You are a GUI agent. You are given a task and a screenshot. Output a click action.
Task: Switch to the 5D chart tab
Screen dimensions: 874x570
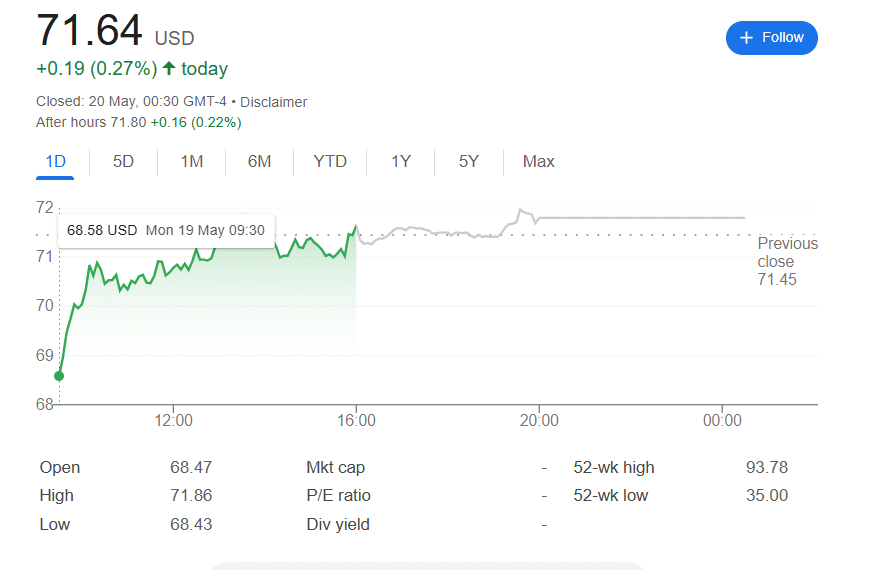tap(123, 162)
